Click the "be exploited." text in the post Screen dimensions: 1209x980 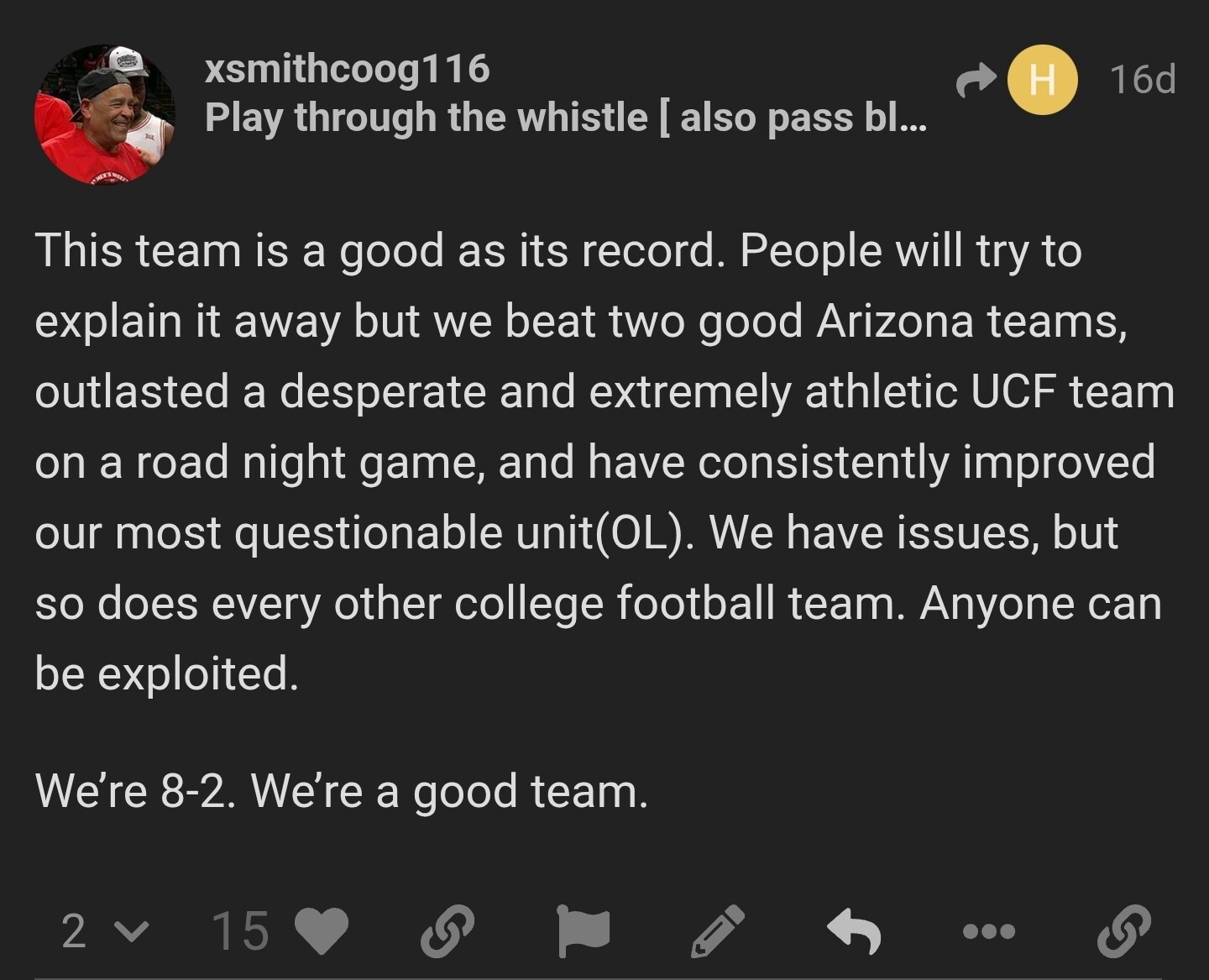[x=166, y=673]
